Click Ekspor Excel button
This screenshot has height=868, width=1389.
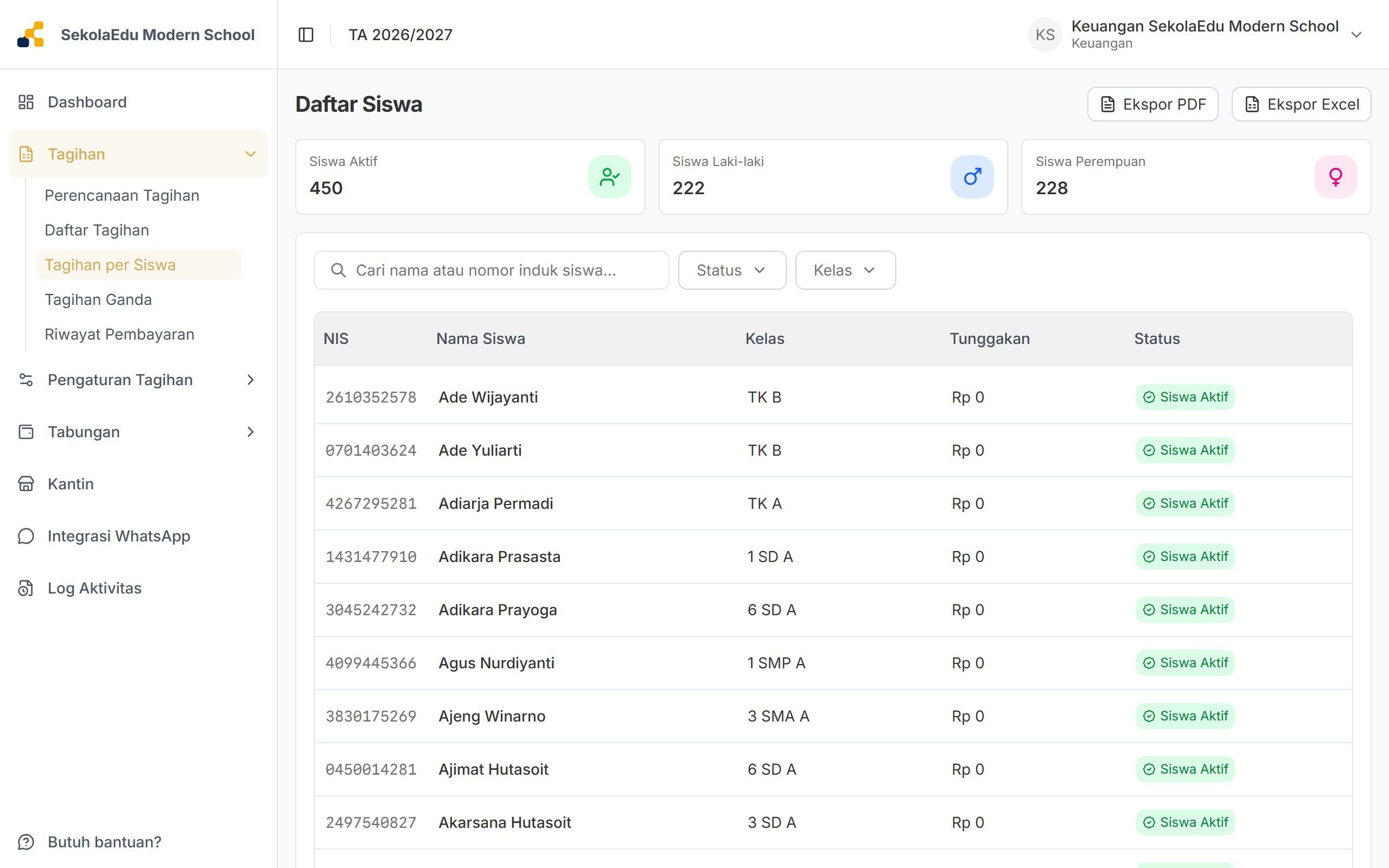1301,105
